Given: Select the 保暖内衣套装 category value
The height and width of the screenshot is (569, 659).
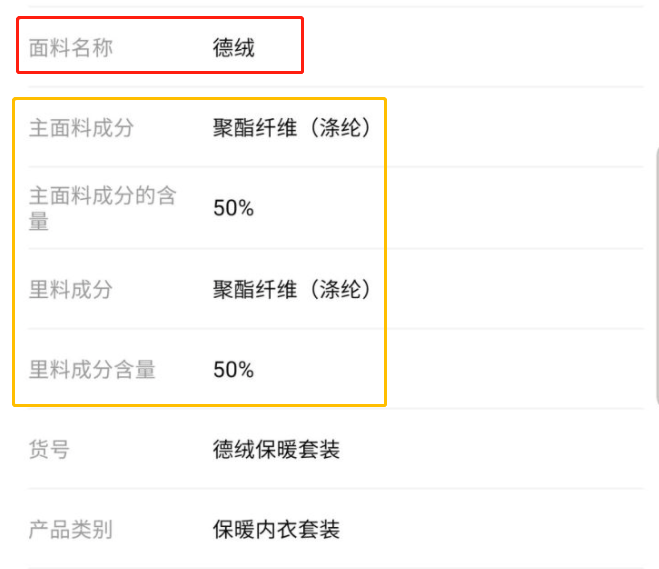Looking at the screenshot, I should (276, 529).
